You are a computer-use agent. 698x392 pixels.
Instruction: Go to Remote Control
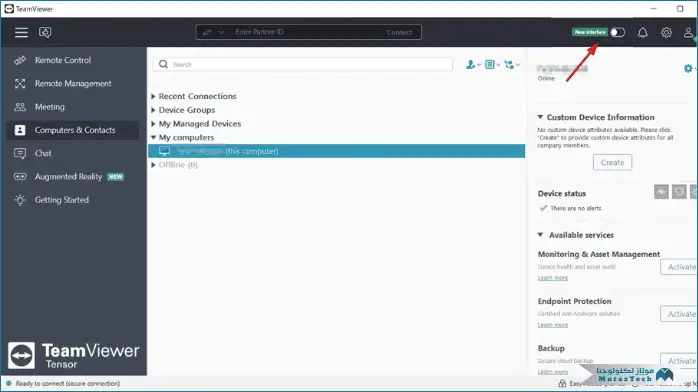click(63, 60)
